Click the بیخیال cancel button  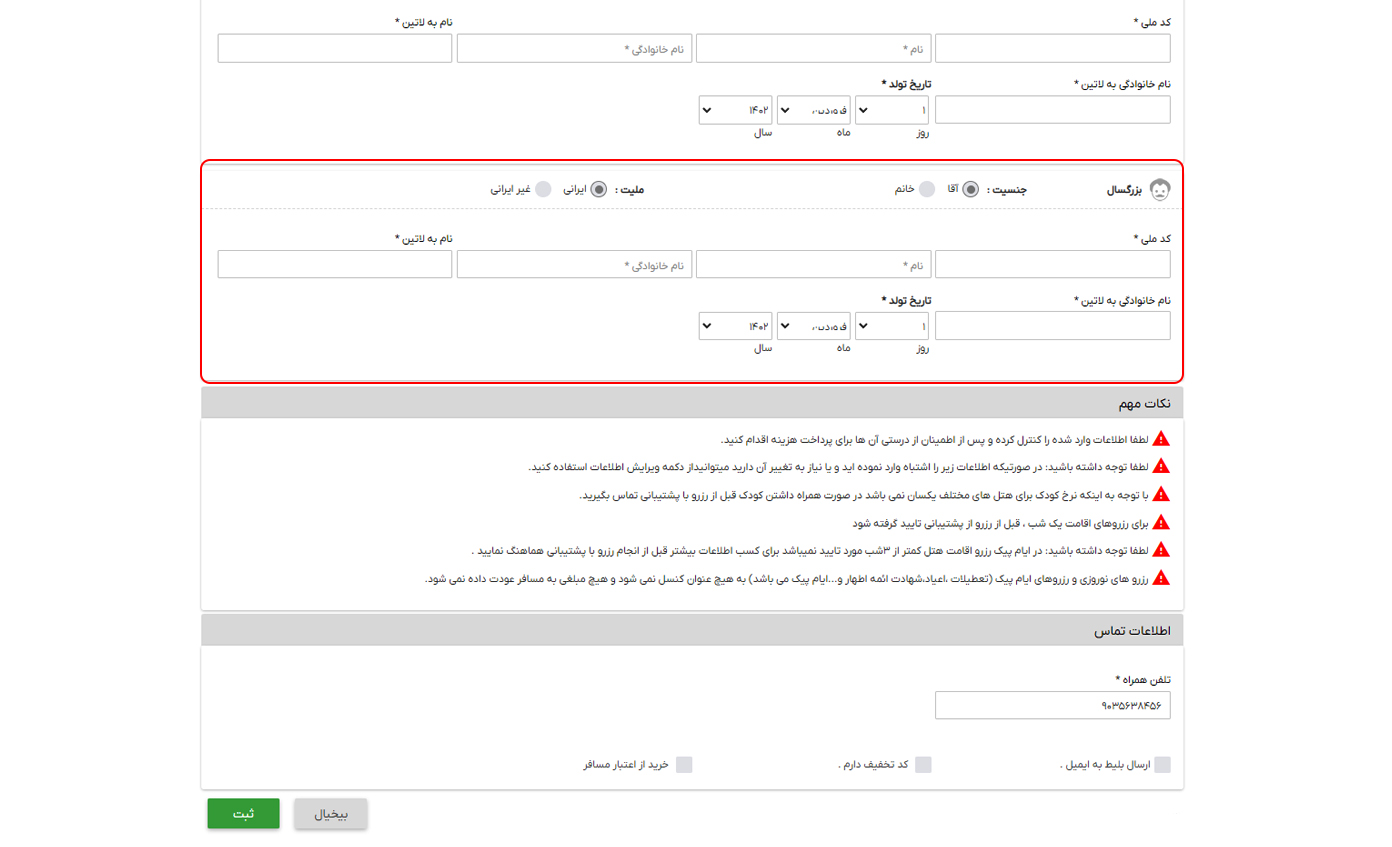coord(330,813)
